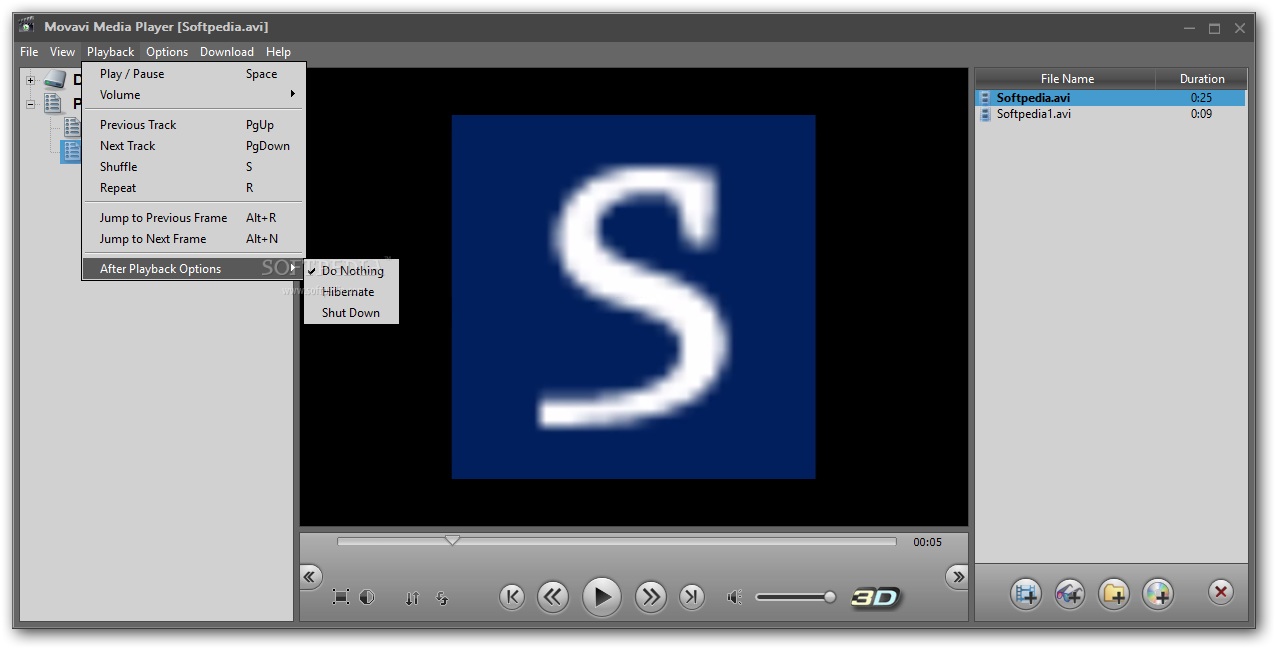
Task: Add 3D video with glasses plus icon
Action: (1069, 593)
